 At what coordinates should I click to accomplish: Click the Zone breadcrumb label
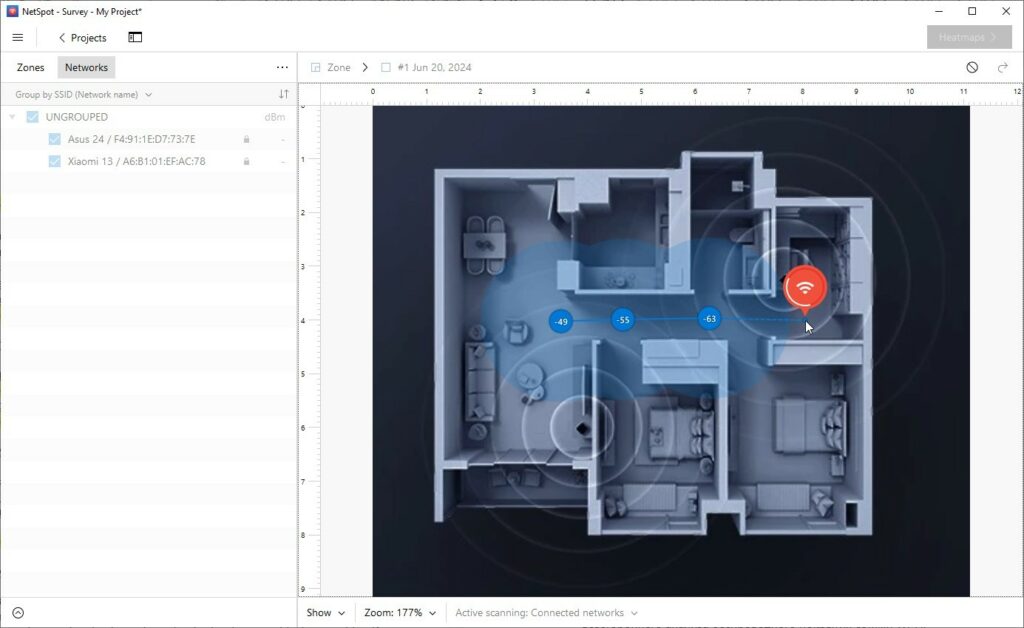339,67
